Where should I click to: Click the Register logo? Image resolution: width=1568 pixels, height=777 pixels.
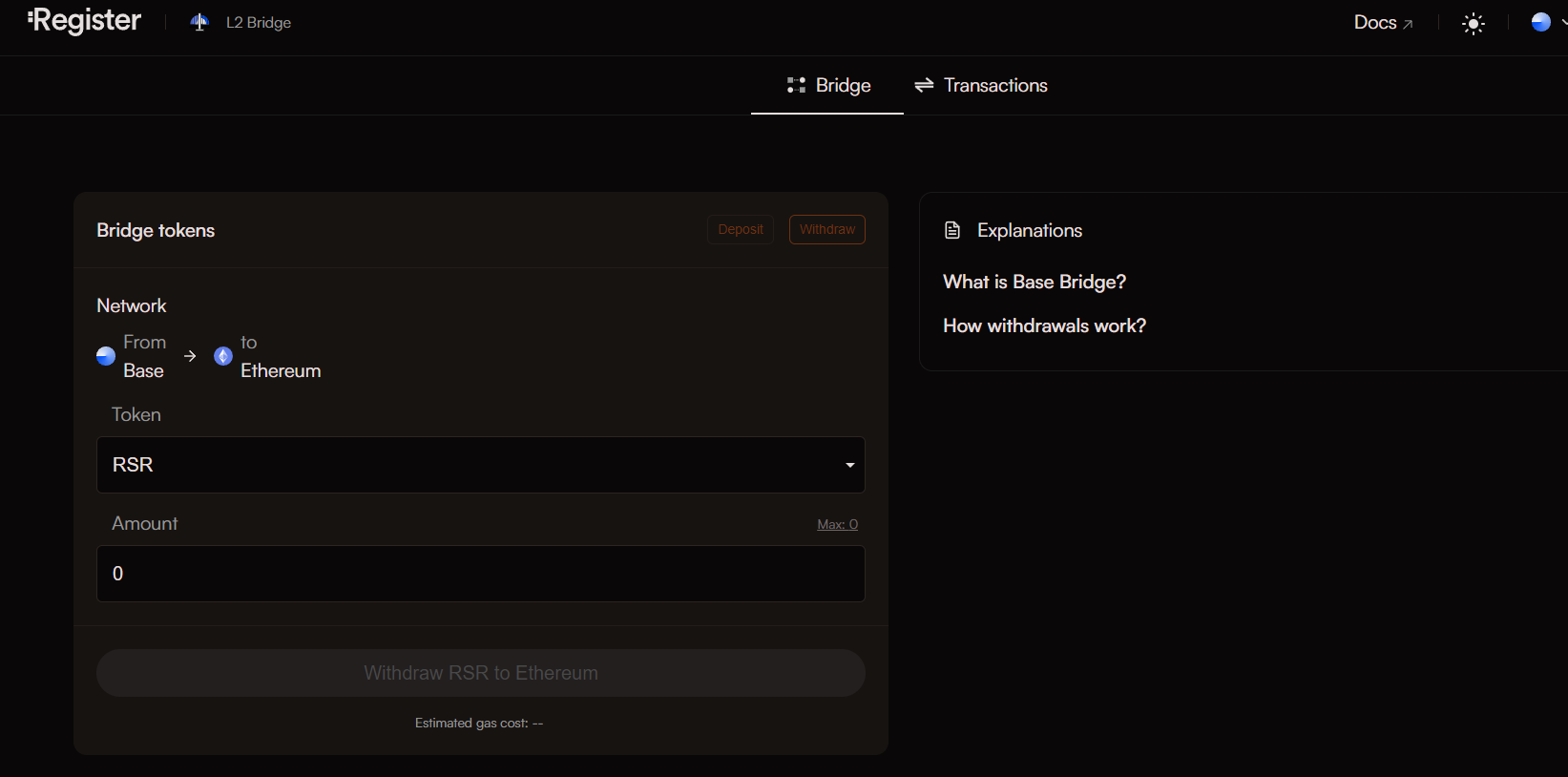(85, 21)
